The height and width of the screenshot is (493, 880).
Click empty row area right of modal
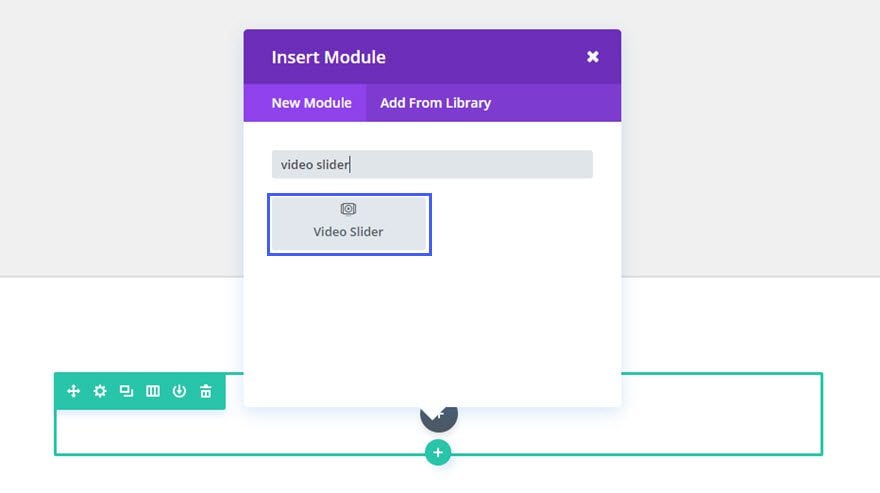point(721,414)
